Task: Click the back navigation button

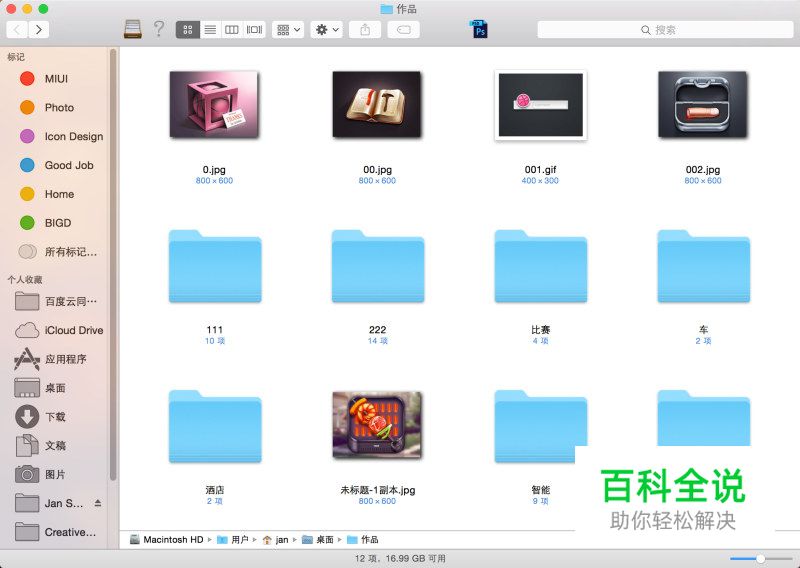Action: [x=17, y=30]
